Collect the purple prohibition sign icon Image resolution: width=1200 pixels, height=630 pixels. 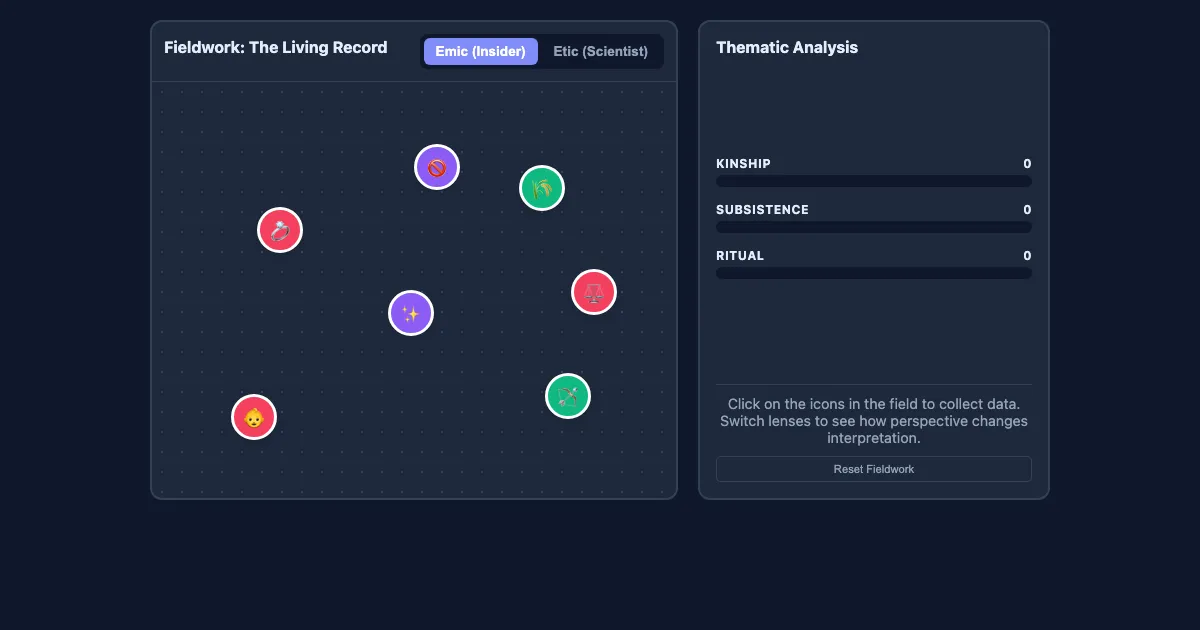tap(437, 167)
